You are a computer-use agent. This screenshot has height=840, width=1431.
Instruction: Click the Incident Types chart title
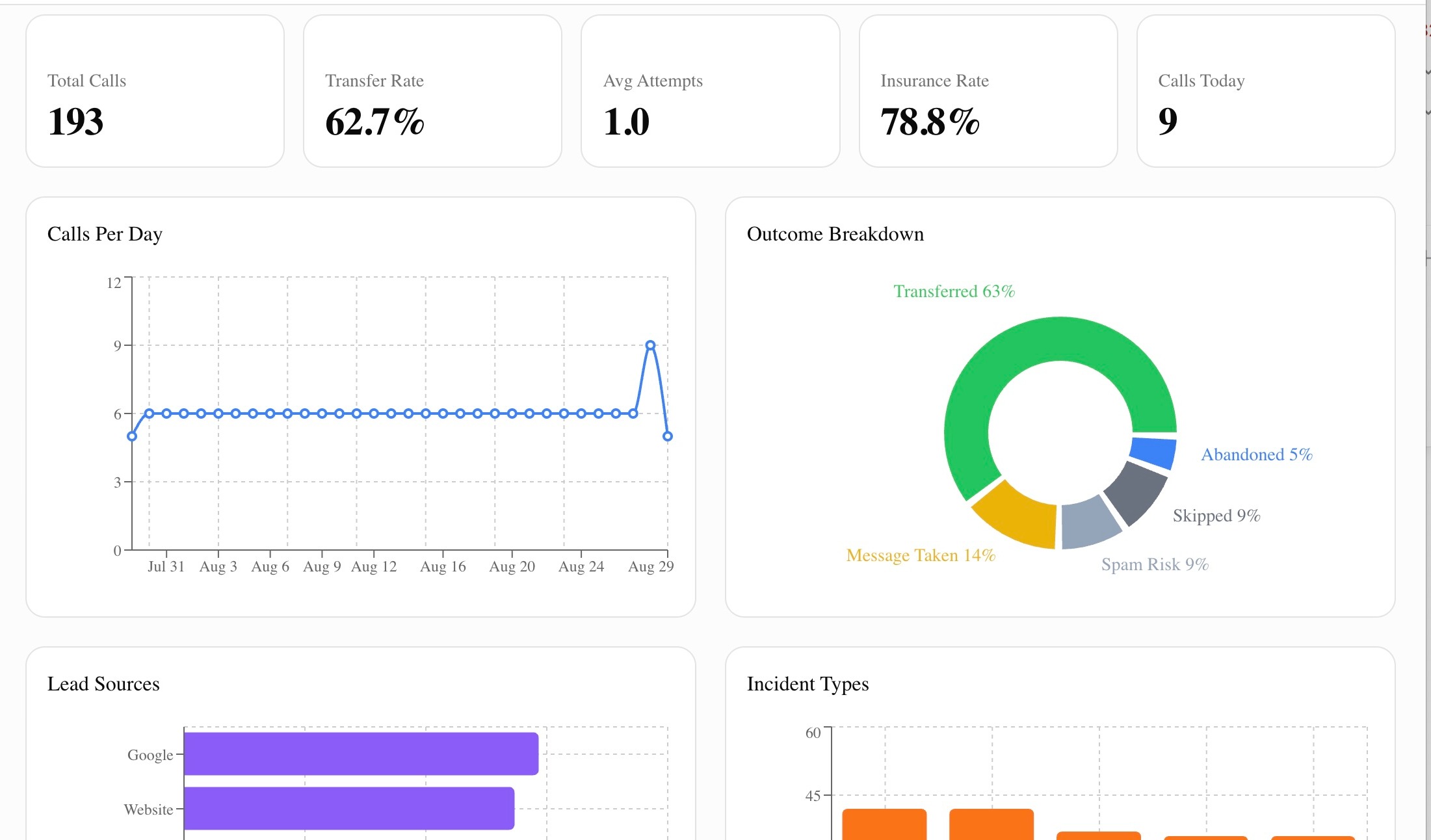click(x=807, y=684)
